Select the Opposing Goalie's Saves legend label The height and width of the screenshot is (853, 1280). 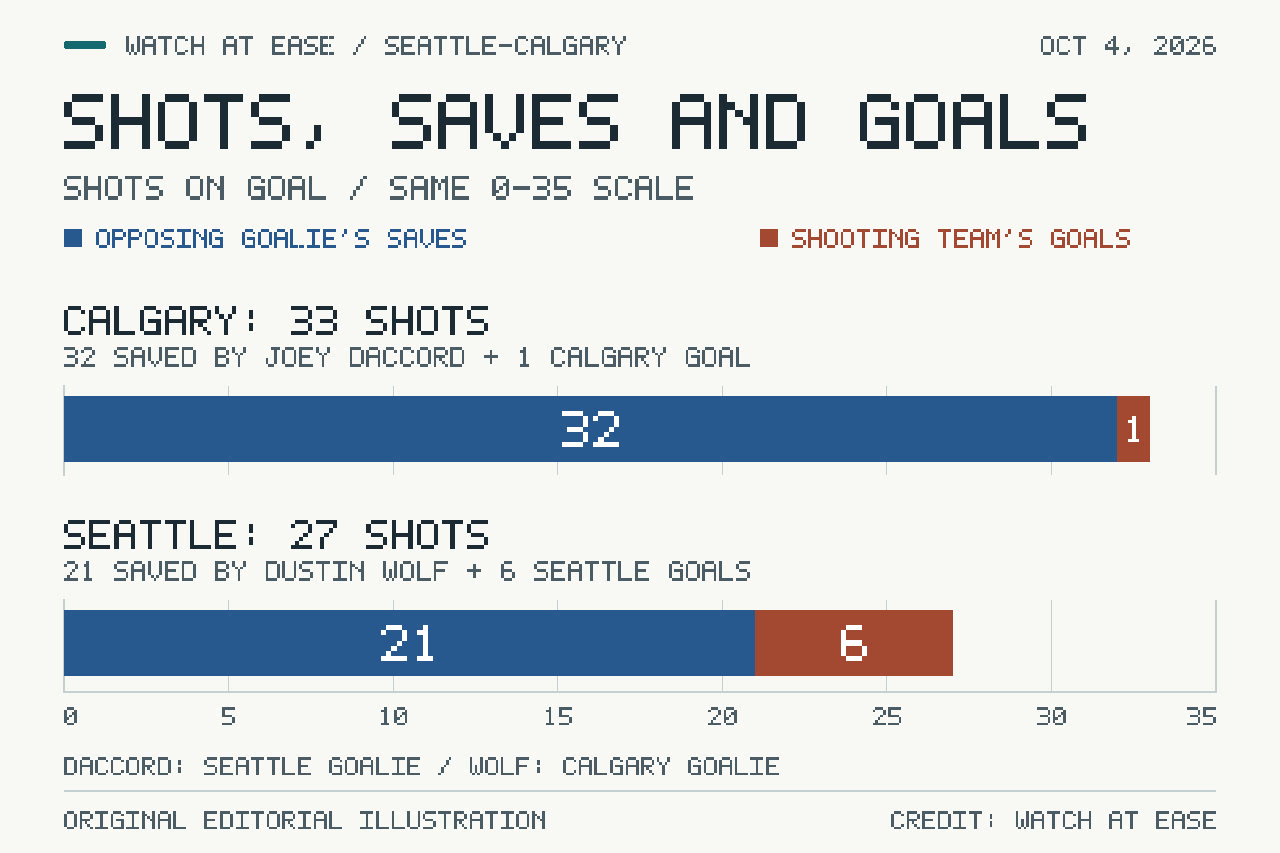tap(281, 238)
